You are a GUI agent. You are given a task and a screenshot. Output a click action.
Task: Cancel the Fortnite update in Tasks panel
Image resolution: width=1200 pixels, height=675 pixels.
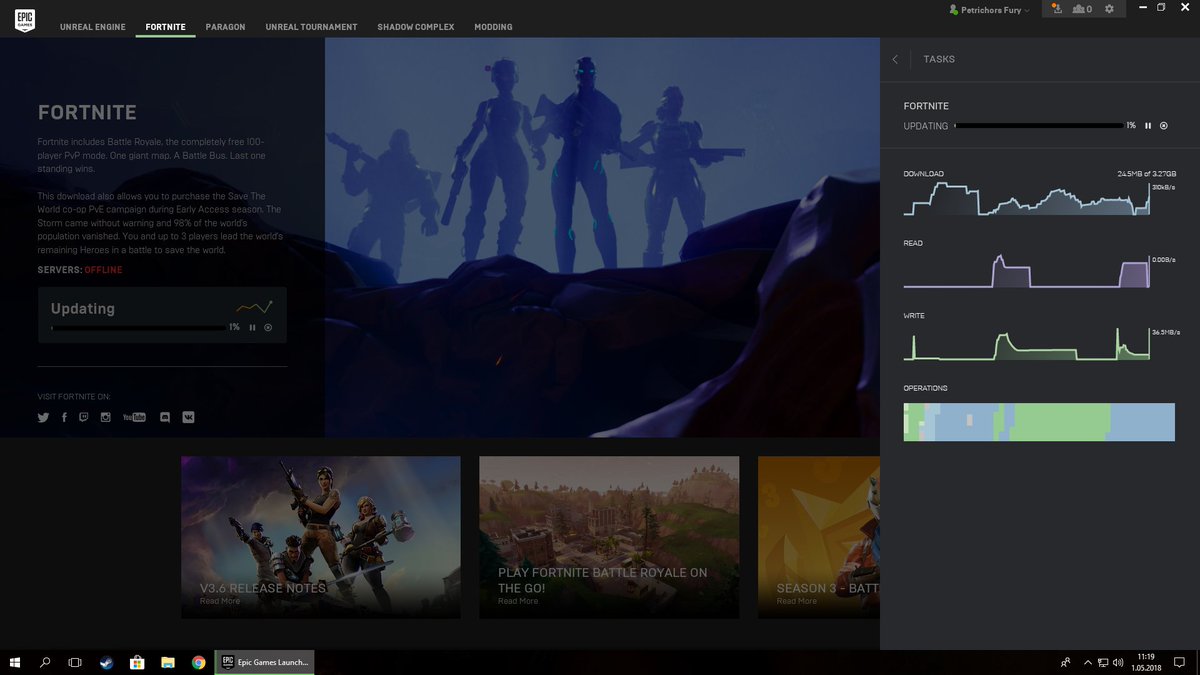(1164, 126)
